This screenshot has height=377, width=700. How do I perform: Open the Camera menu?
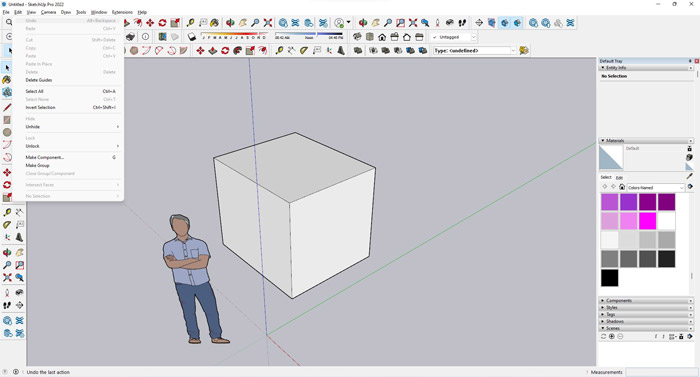48,12
